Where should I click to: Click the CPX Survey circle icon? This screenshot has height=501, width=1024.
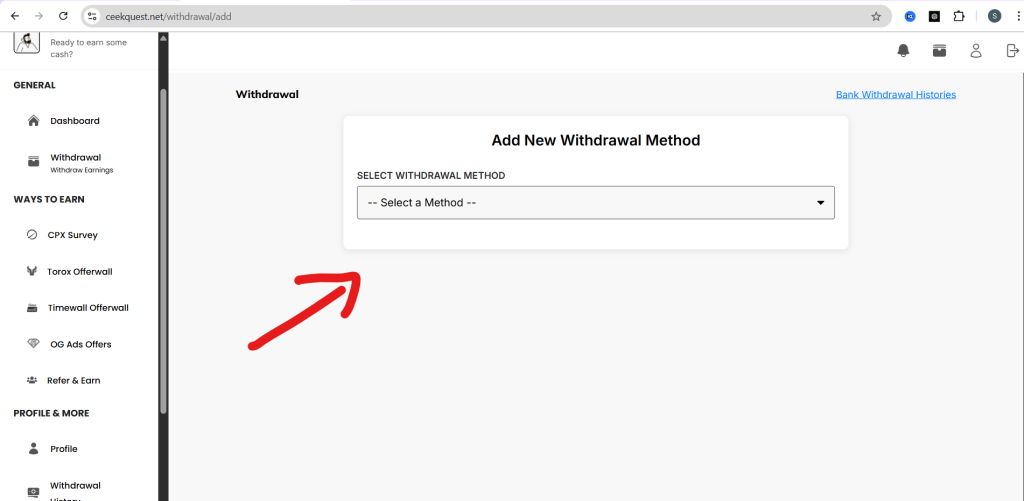coord(32,235)
